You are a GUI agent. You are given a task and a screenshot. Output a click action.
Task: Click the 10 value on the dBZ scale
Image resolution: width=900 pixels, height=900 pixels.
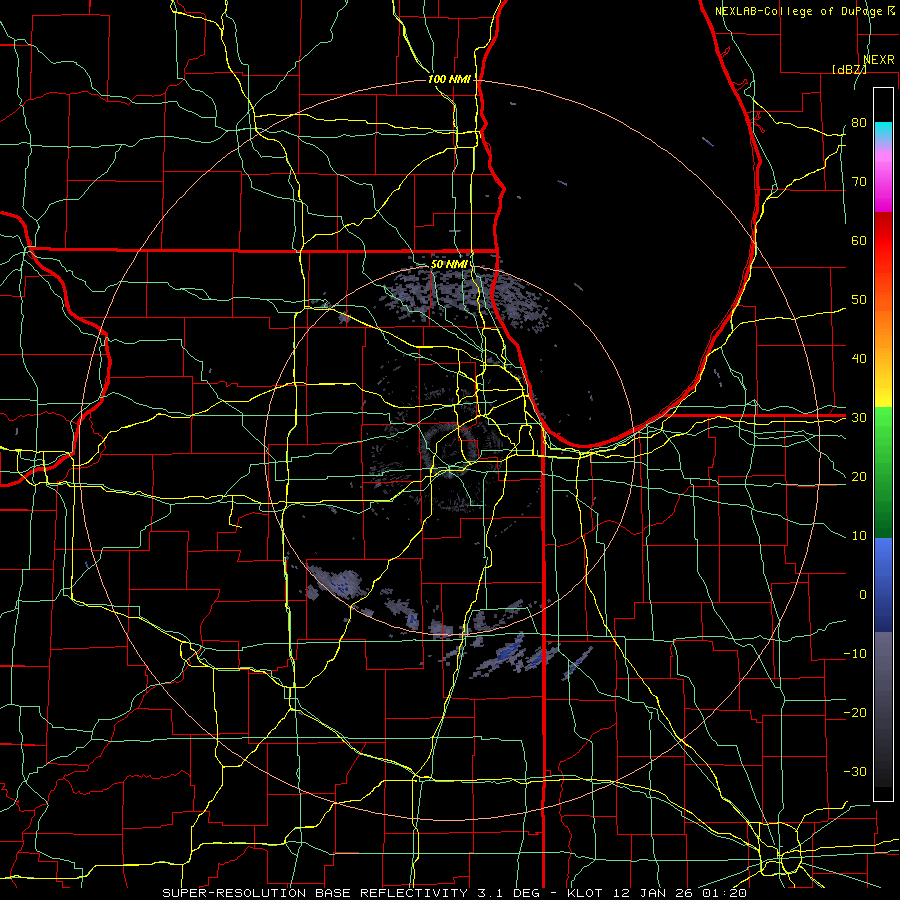point(859,536)
